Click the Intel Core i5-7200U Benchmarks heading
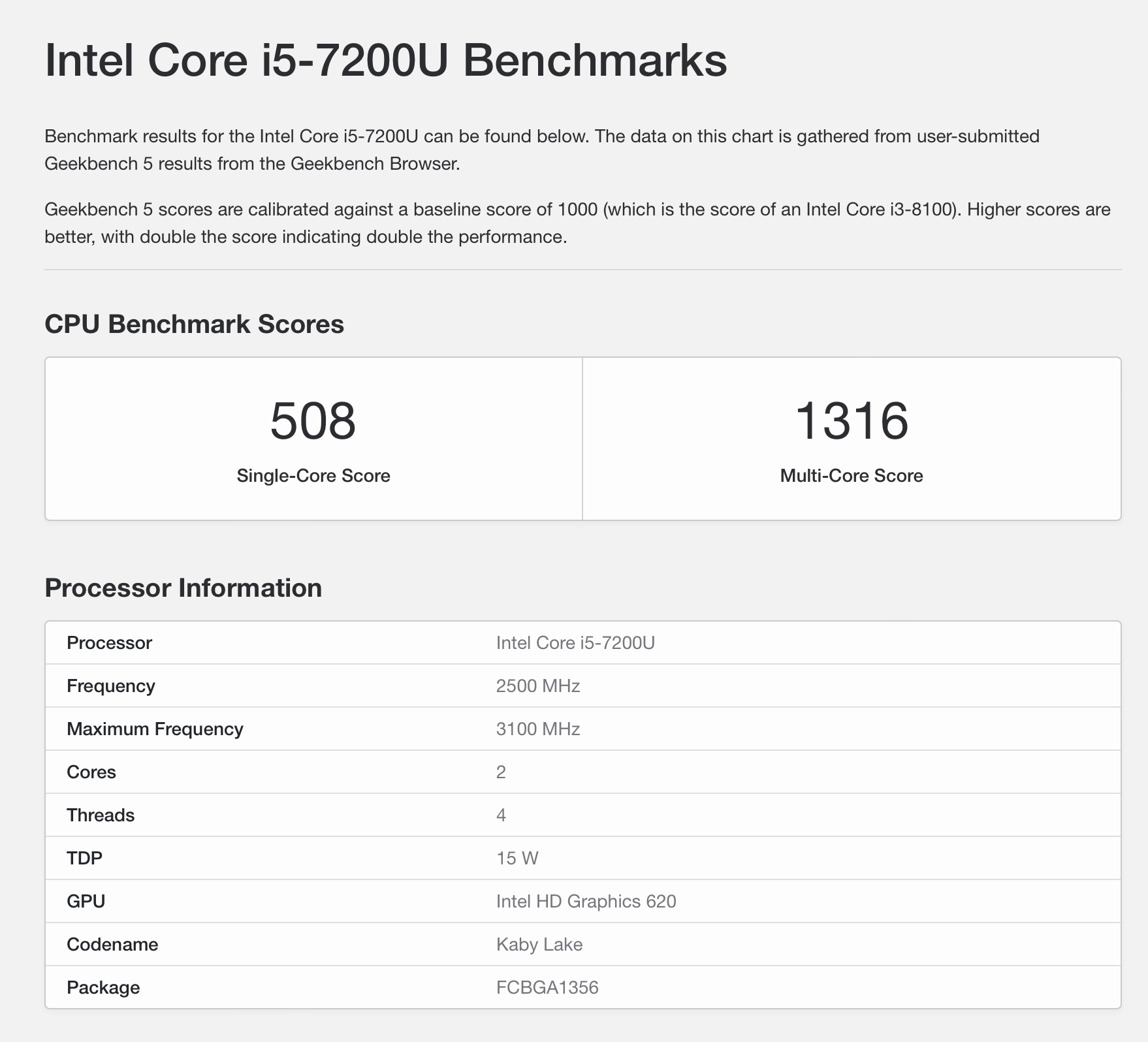This screenshot has width=1148, height=1042. click(x=385, y=60)
